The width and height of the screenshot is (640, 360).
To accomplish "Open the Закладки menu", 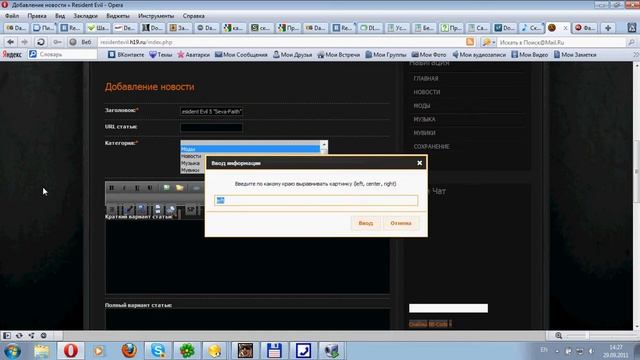I will coord(85,16).
